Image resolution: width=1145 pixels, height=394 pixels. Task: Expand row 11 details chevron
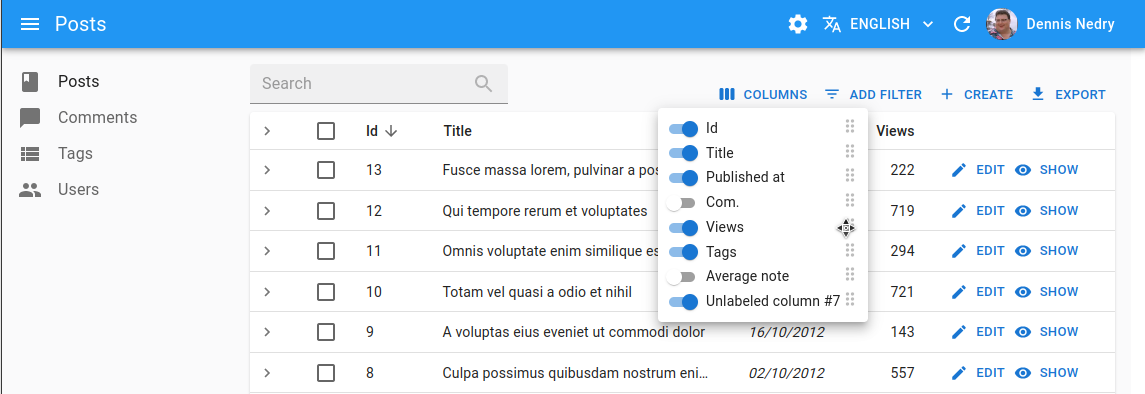[267, 251]
